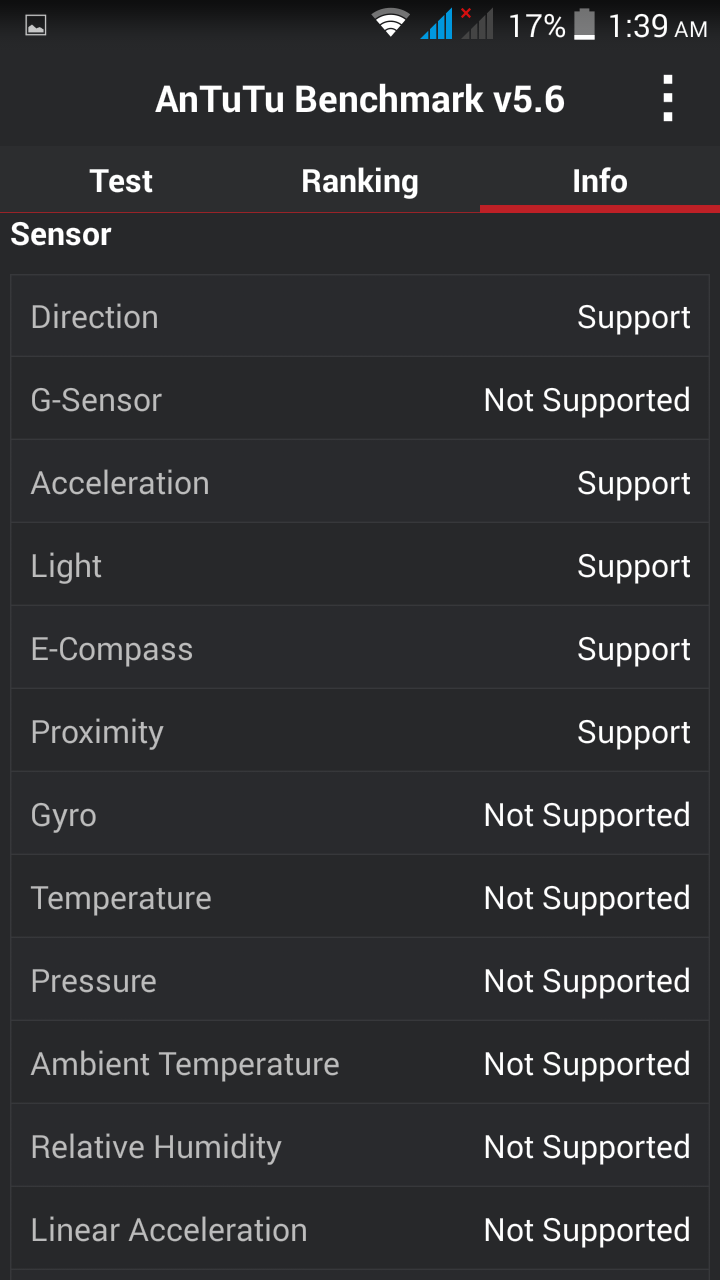
Task: Tap the blue SIM signal icon
Action: tap(437, 24)
